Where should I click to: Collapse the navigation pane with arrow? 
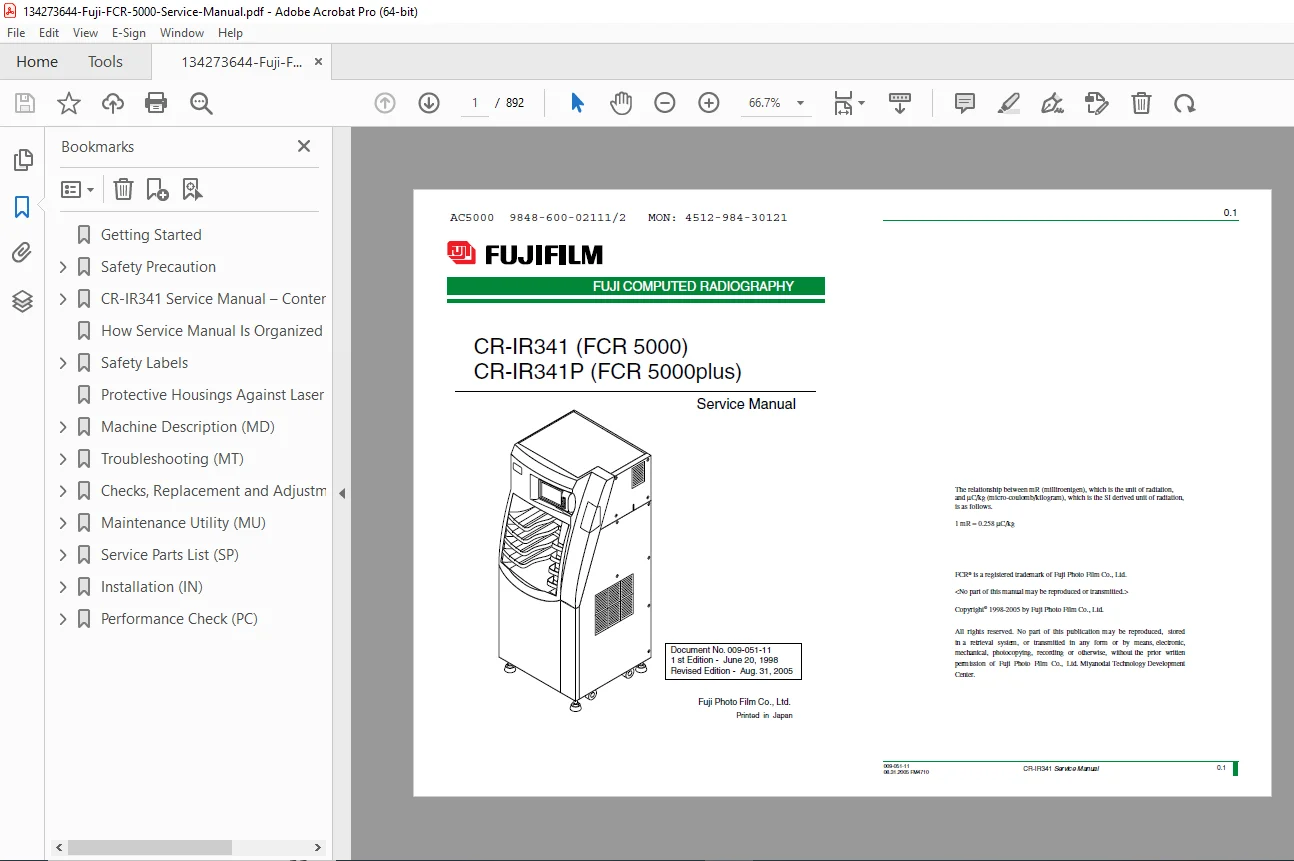(342, 493)
